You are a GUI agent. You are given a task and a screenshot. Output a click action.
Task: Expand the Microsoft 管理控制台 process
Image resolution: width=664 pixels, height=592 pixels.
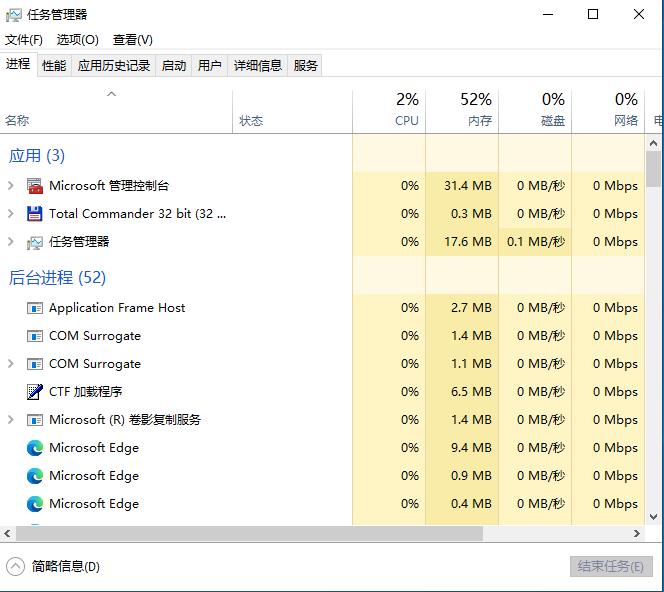[11, 185]
